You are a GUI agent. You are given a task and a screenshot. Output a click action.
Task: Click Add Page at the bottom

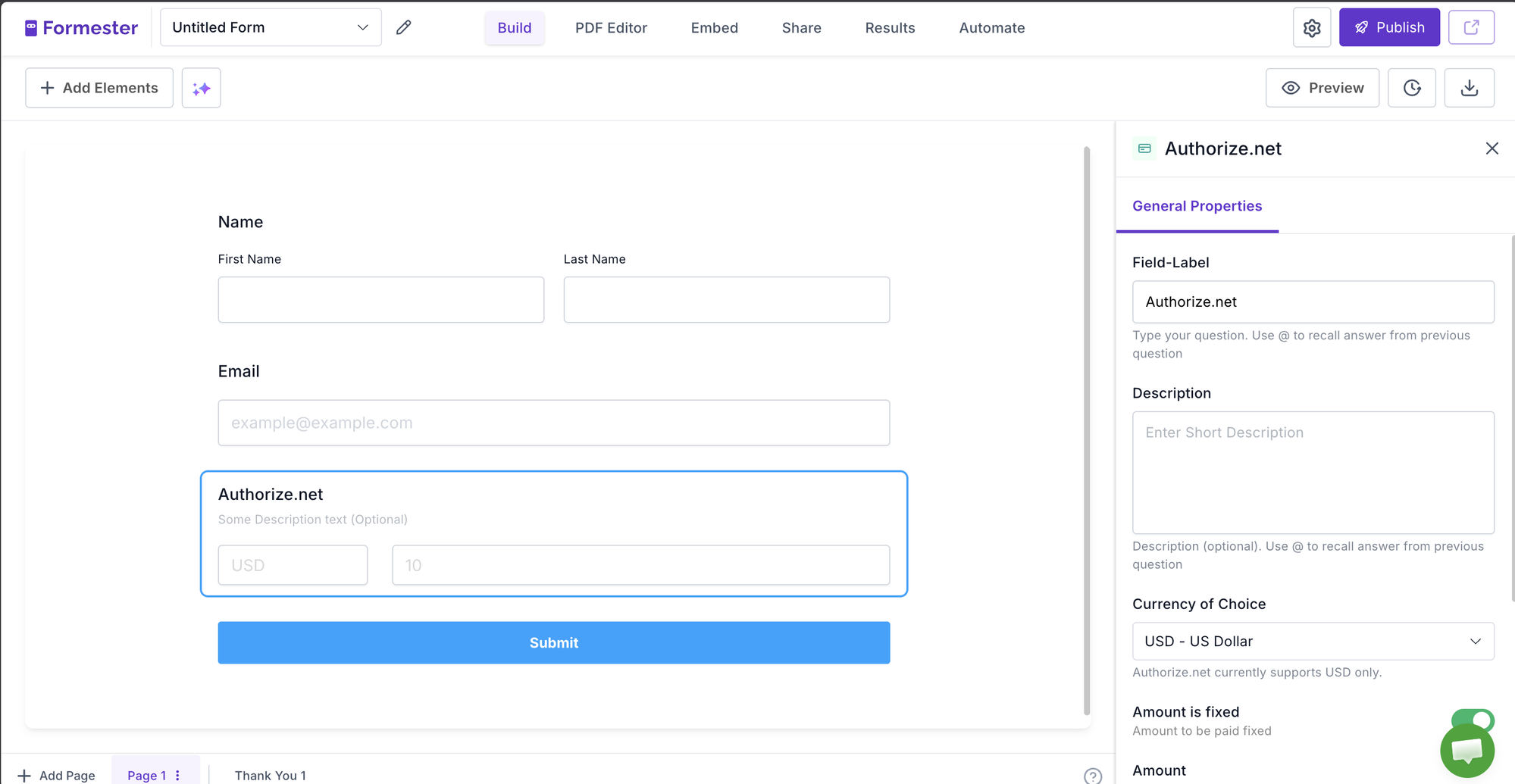[x=57, y=775]
